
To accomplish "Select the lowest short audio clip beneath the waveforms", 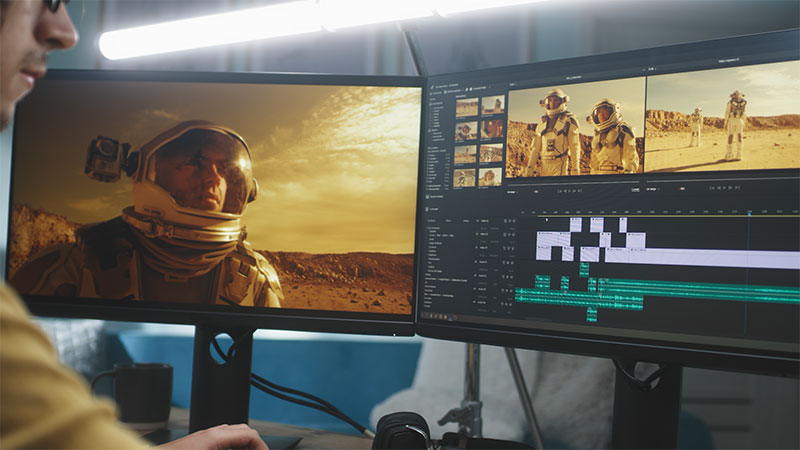I will coord(591,315).
